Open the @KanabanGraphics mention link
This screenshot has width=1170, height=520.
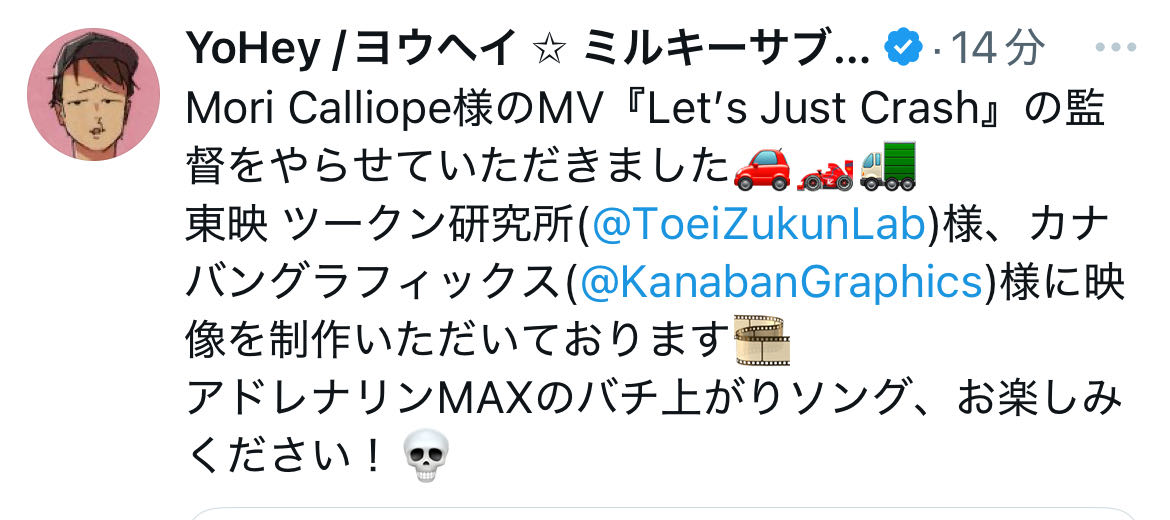pyautogui.click(x=780, y=283)
